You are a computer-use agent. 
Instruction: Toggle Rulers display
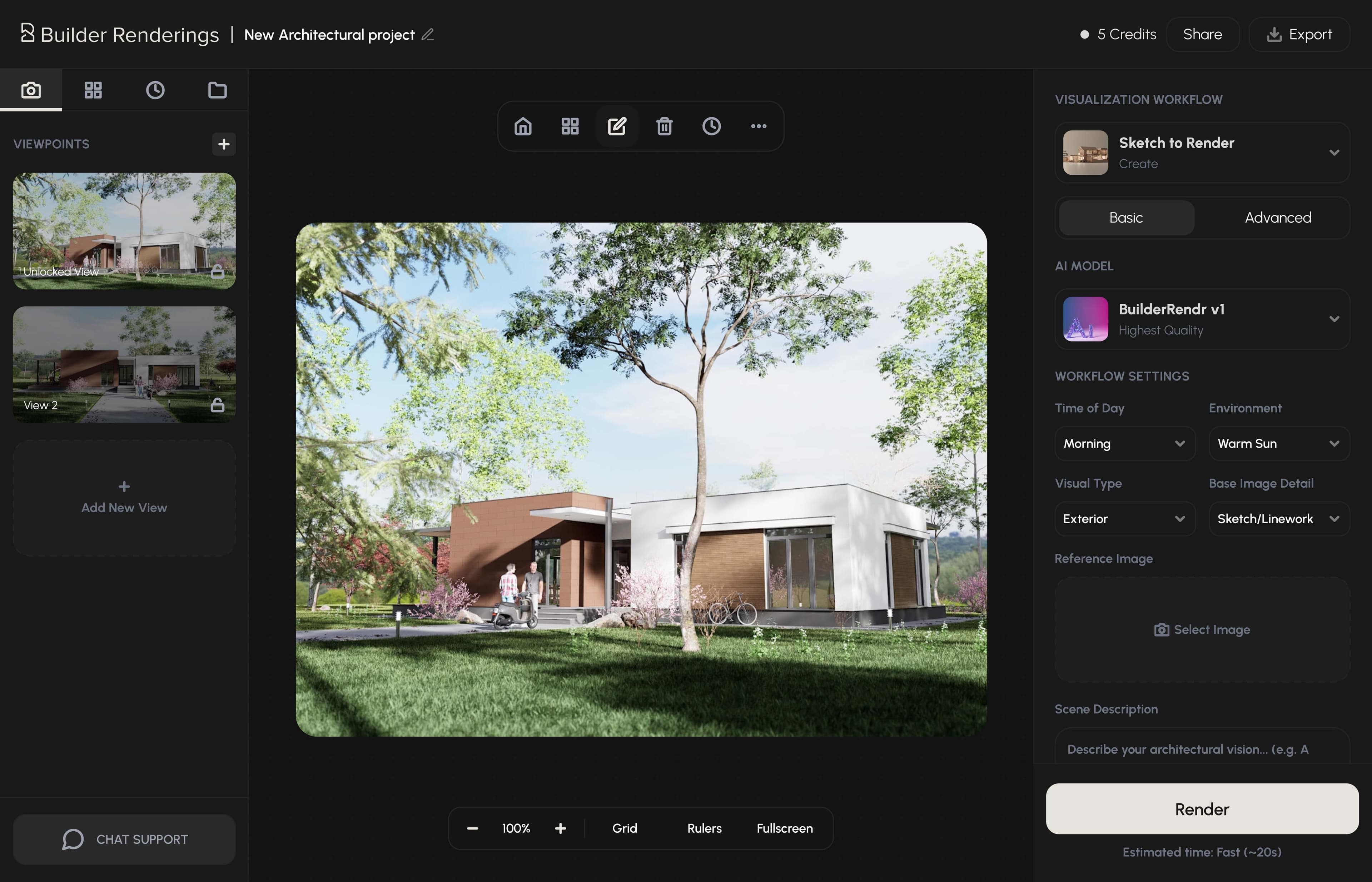(x=704, y=828)
